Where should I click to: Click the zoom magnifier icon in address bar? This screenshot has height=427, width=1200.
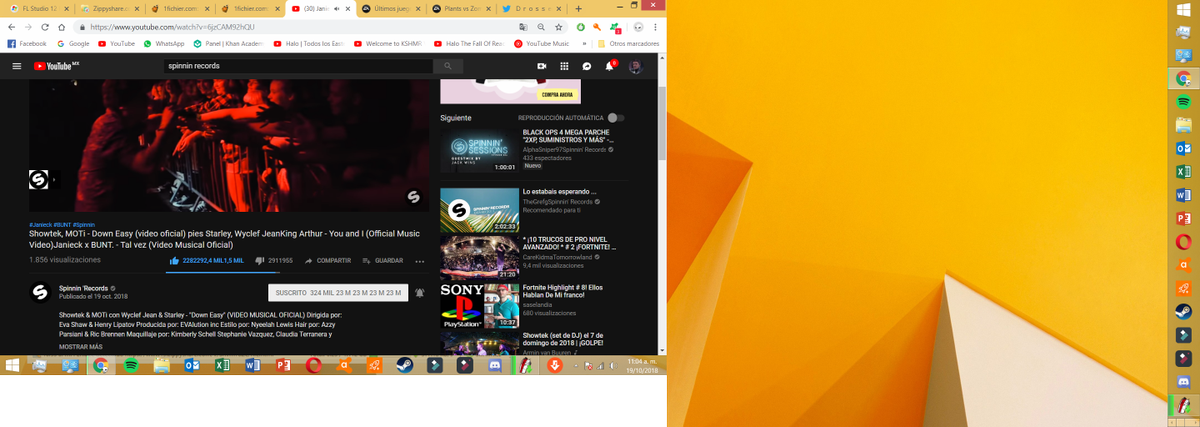point(541,27)
